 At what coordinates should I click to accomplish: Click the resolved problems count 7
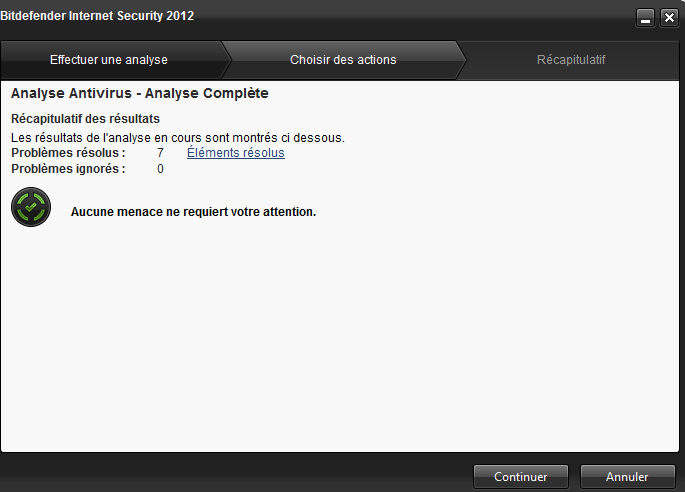click(160, 153)
